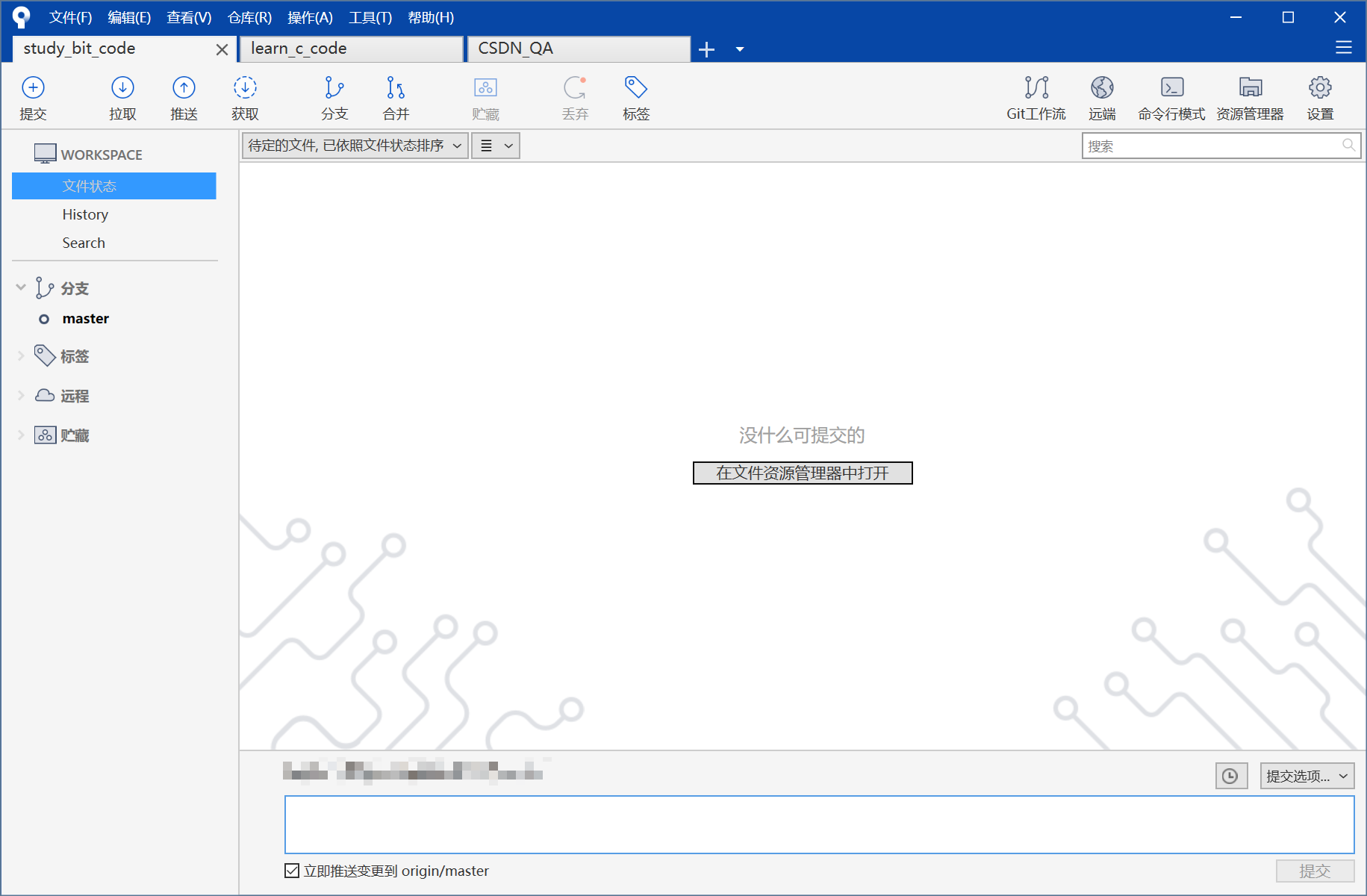Screen dimensions: 1367x896
Task: Open Git工作流 (Git Flow) tool
Action: 1036,98
